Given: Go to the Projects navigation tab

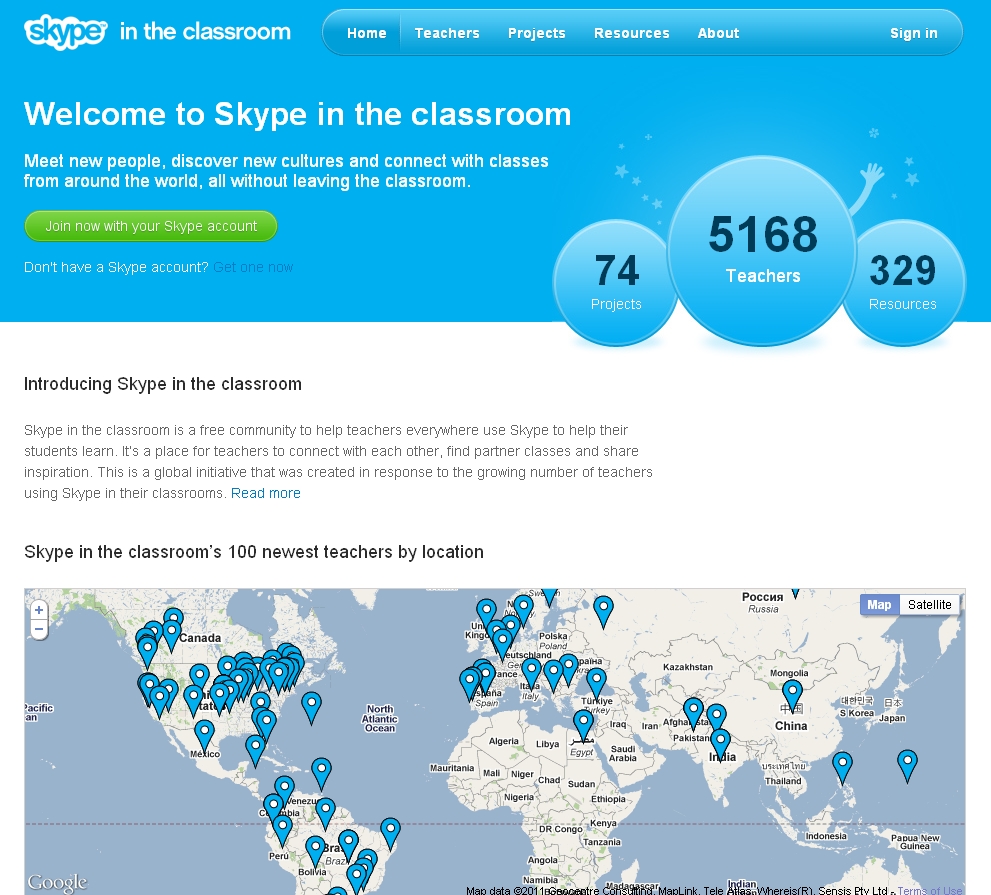Looking at the screenshot, I should (x=536, y=33).
